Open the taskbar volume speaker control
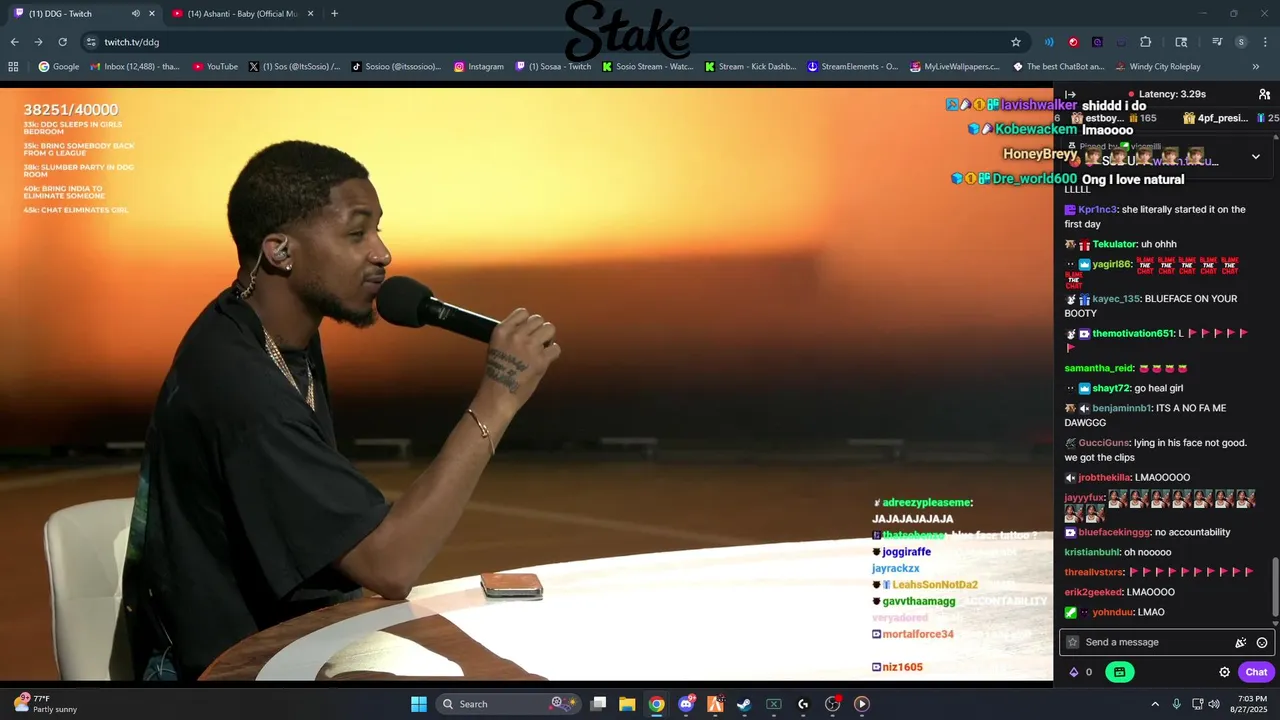Viewport: 1280px width, 720px height. 1214,704
